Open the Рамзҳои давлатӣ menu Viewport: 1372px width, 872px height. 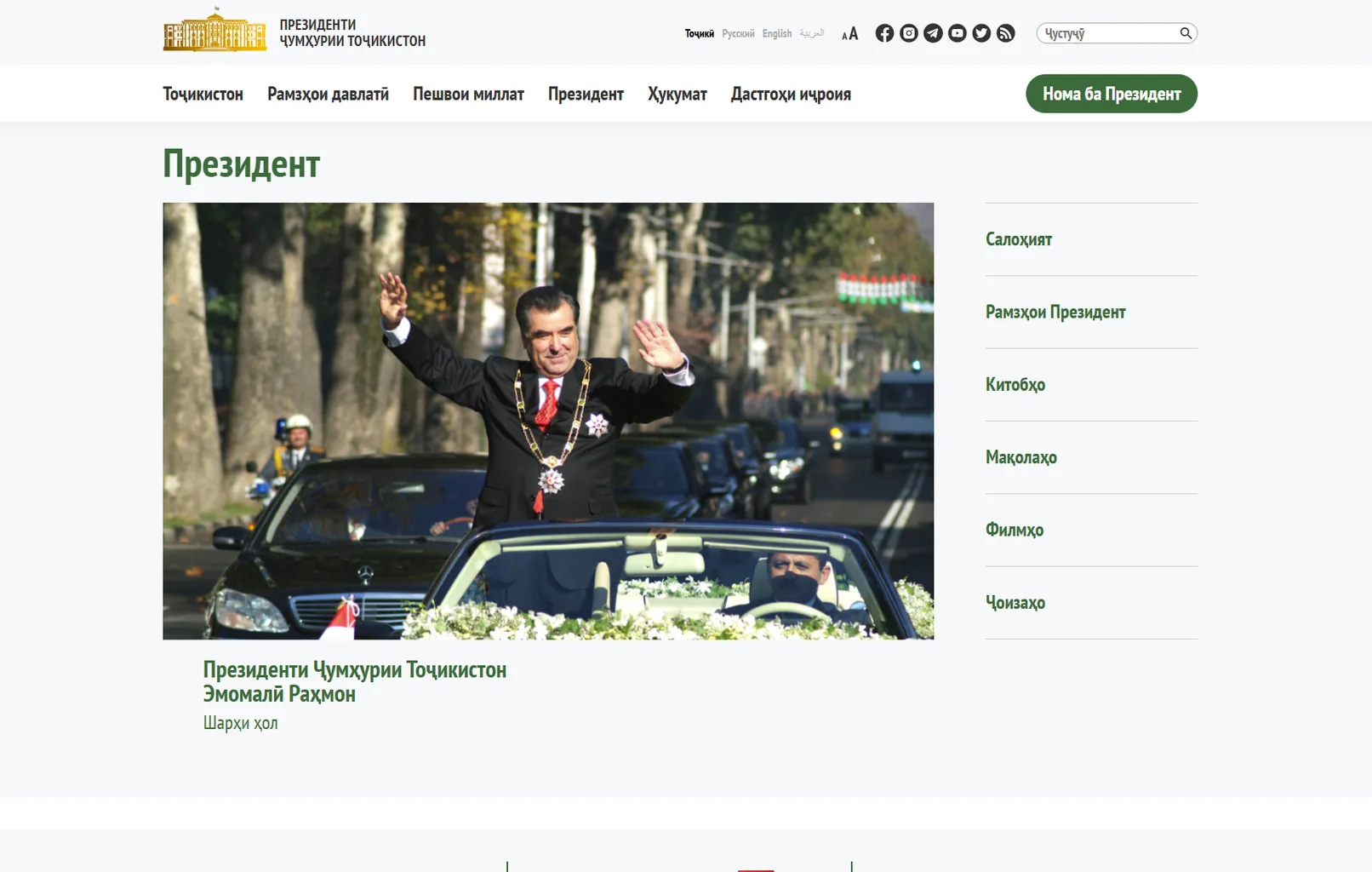point(328,94)
